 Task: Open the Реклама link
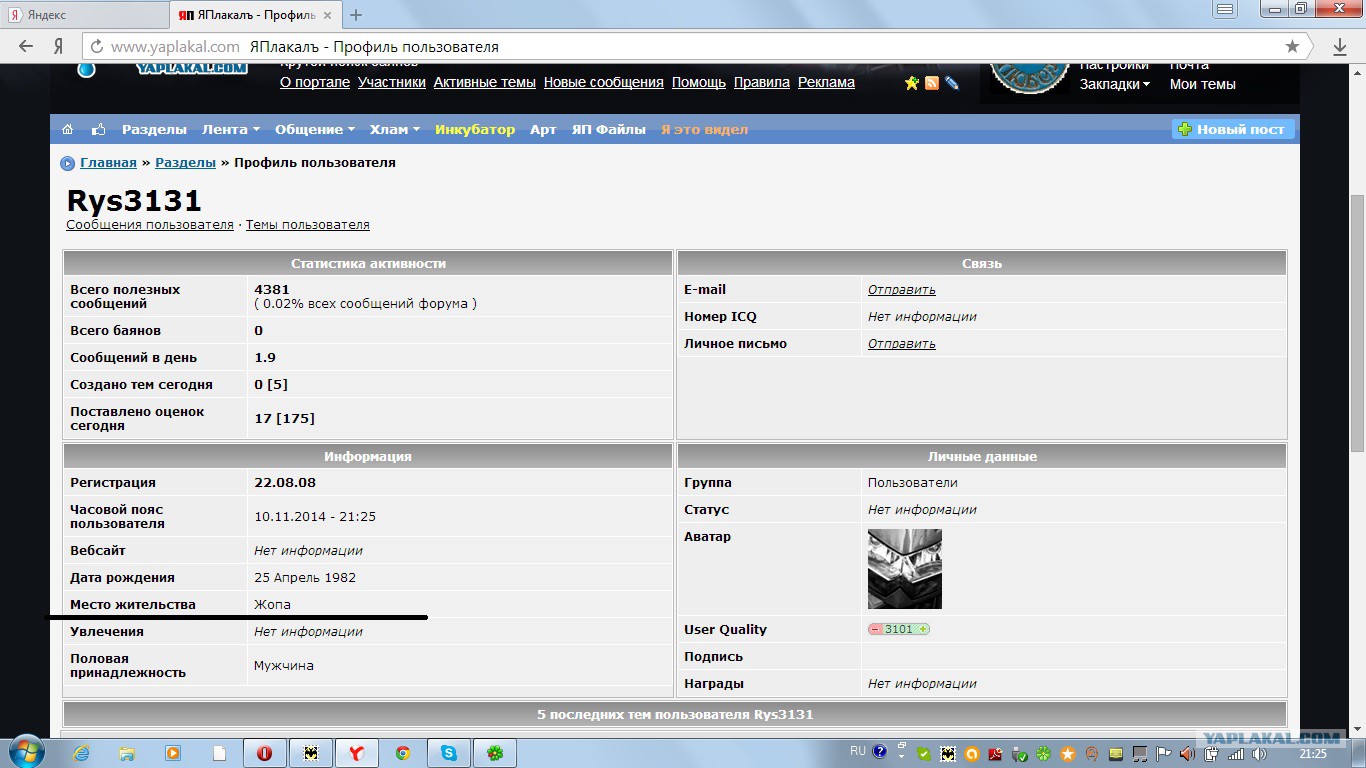point(826,82)
